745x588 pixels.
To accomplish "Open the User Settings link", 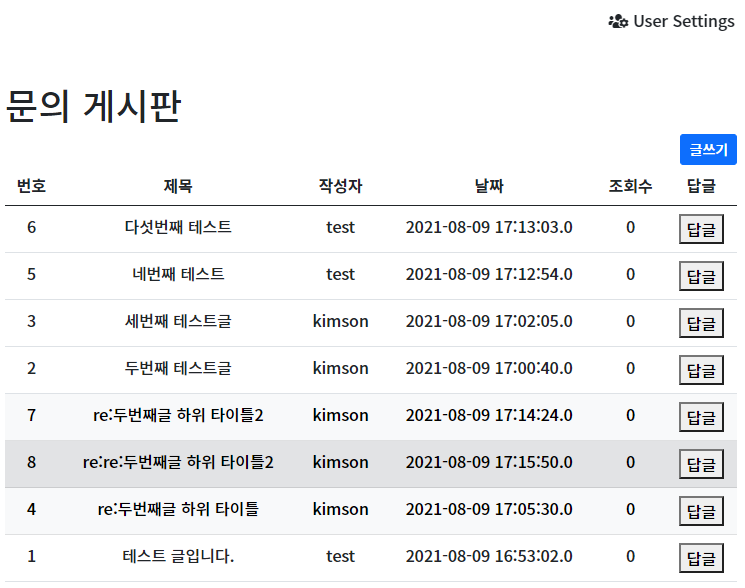I will [x=683, y=21].
